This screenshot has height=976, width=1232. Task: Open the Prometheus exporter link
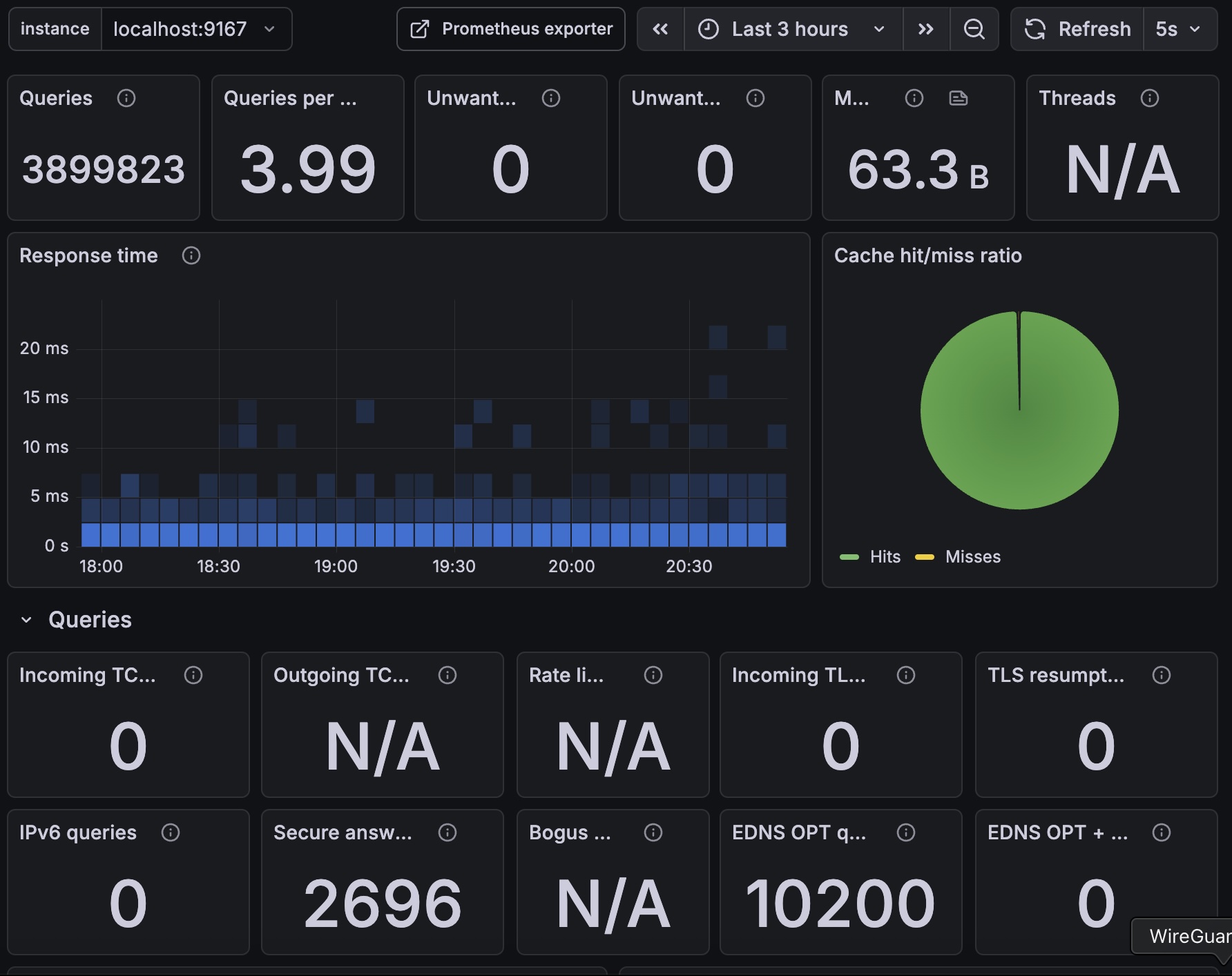point(511,29)
